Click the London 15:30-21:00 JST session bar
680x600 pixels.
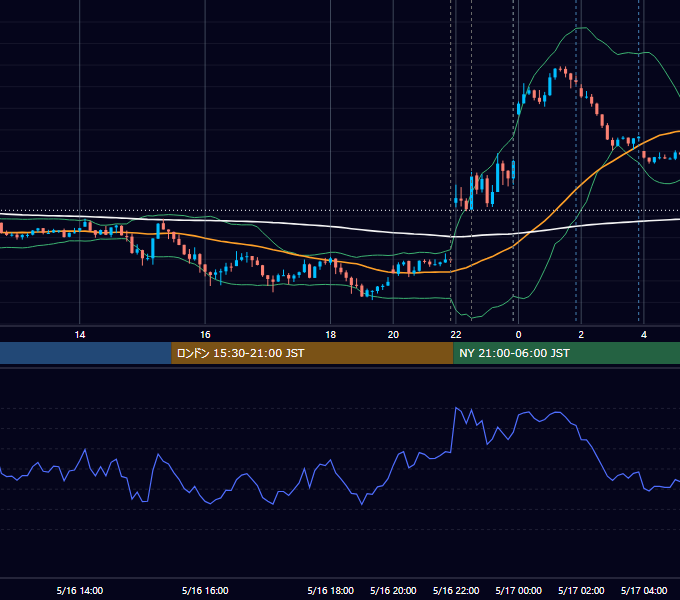coord(312,353)
